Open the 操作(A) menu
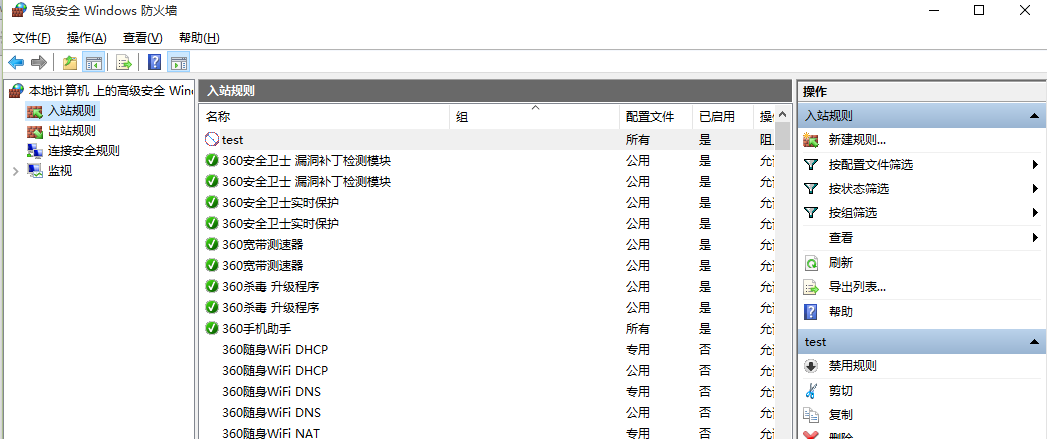This screenshot has height=439, width=1047. point(87,37)
